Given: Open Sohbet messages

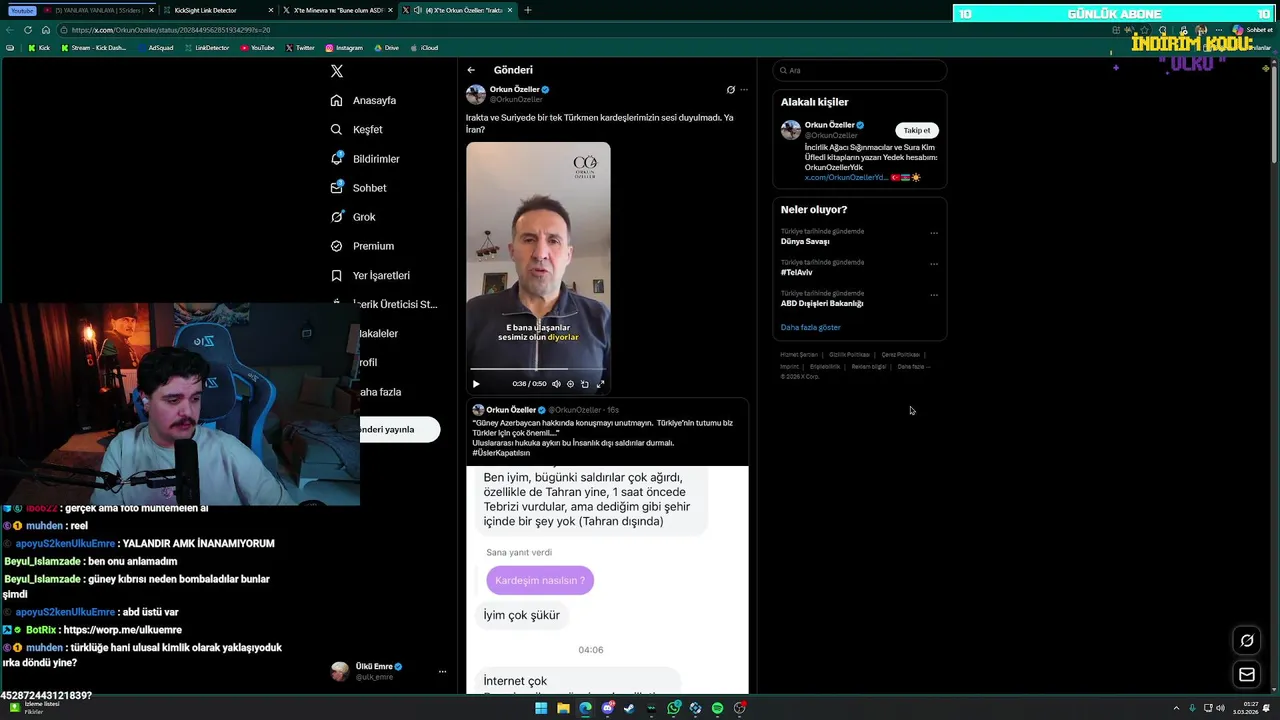Looking at the screenshot, I should (x=358, y=188).
